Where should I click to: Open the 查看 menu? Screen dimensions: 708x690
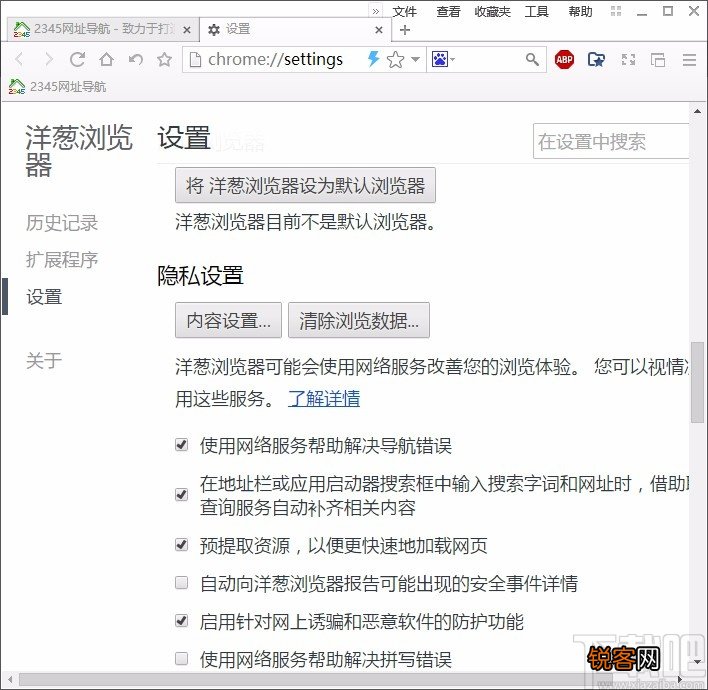(x=448, y=11)
